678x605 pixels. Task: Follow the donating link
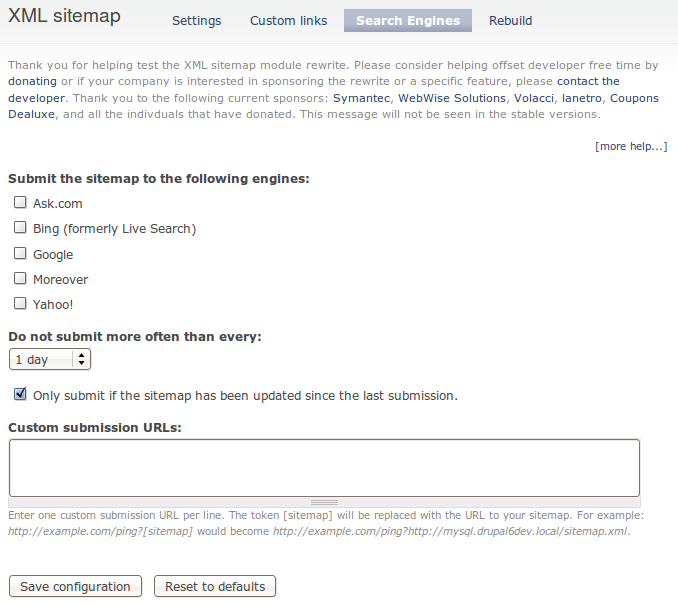point(32,81)
